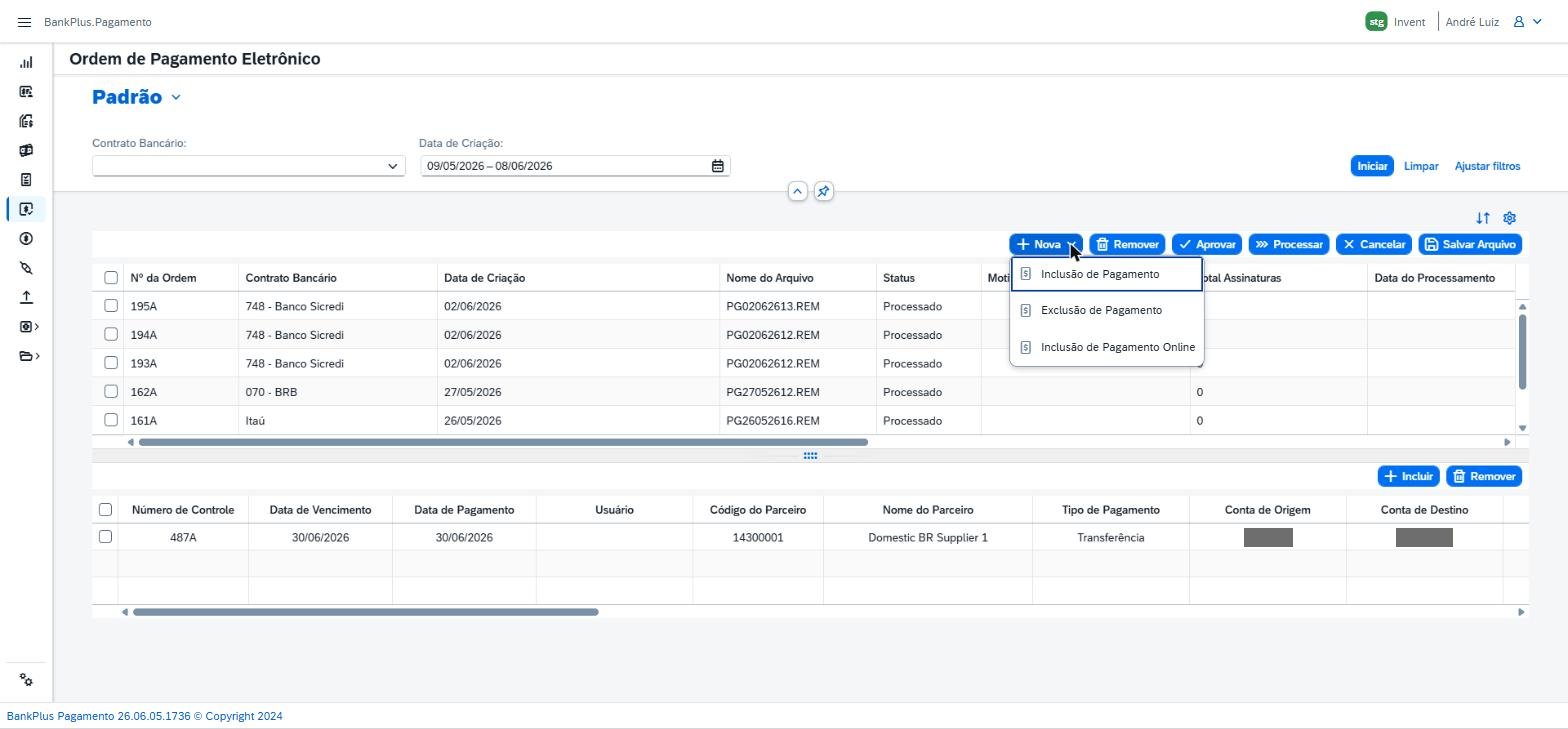Expand the sidebar folder submenu arrow
Image resolution: width=1568 pixels, height=729 pixels.
pos(37,356)
